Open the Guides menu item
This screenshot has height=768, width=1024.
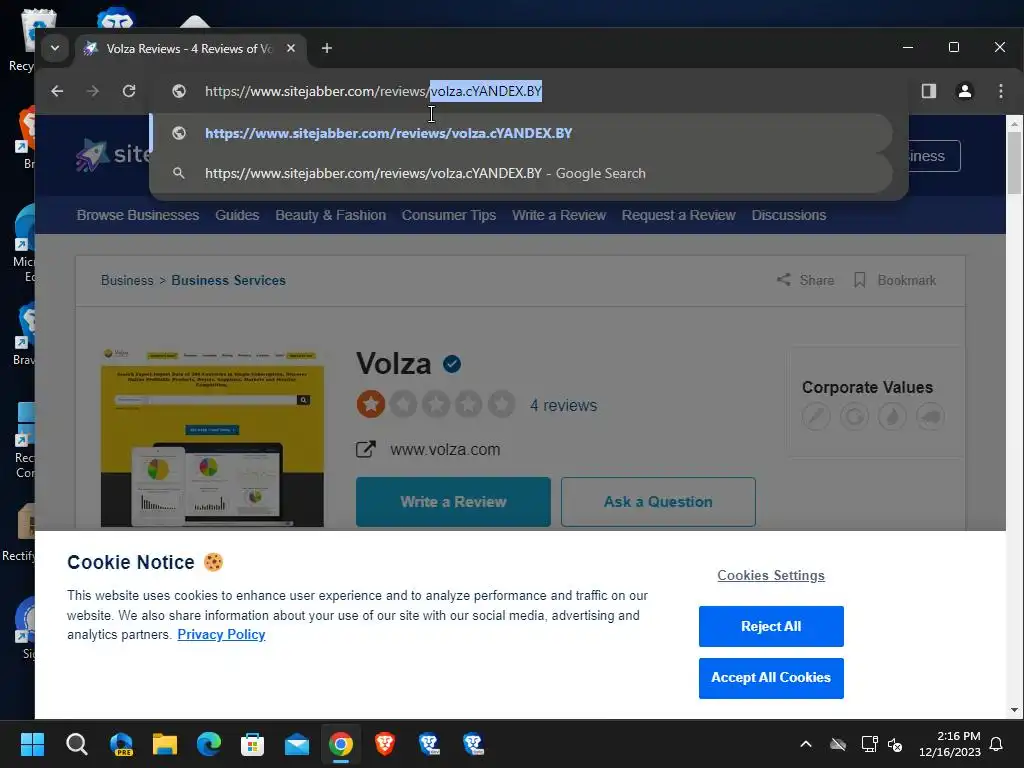237,215
